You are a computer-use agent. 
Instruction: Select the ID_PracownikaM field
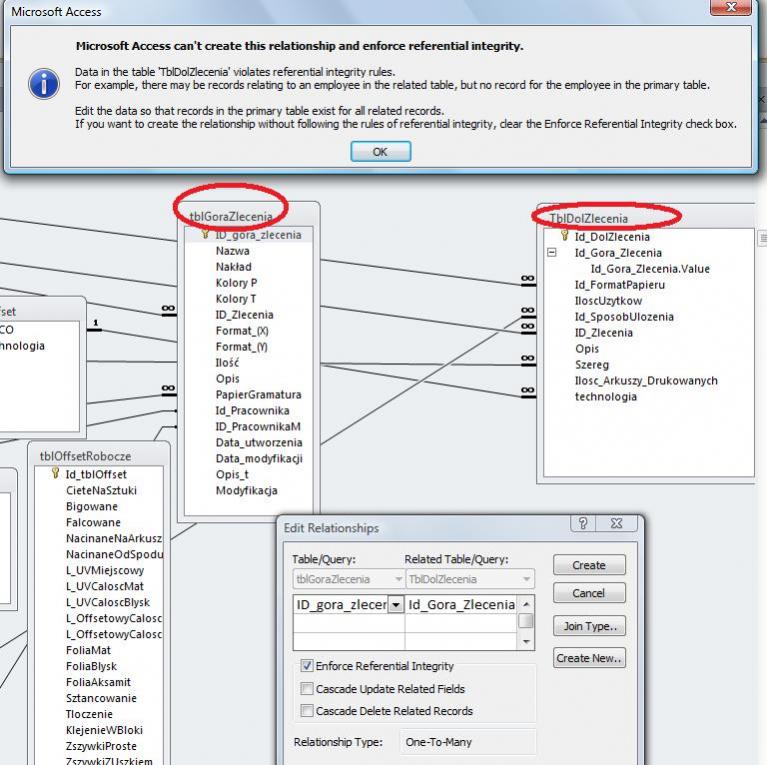click(258, 427)
